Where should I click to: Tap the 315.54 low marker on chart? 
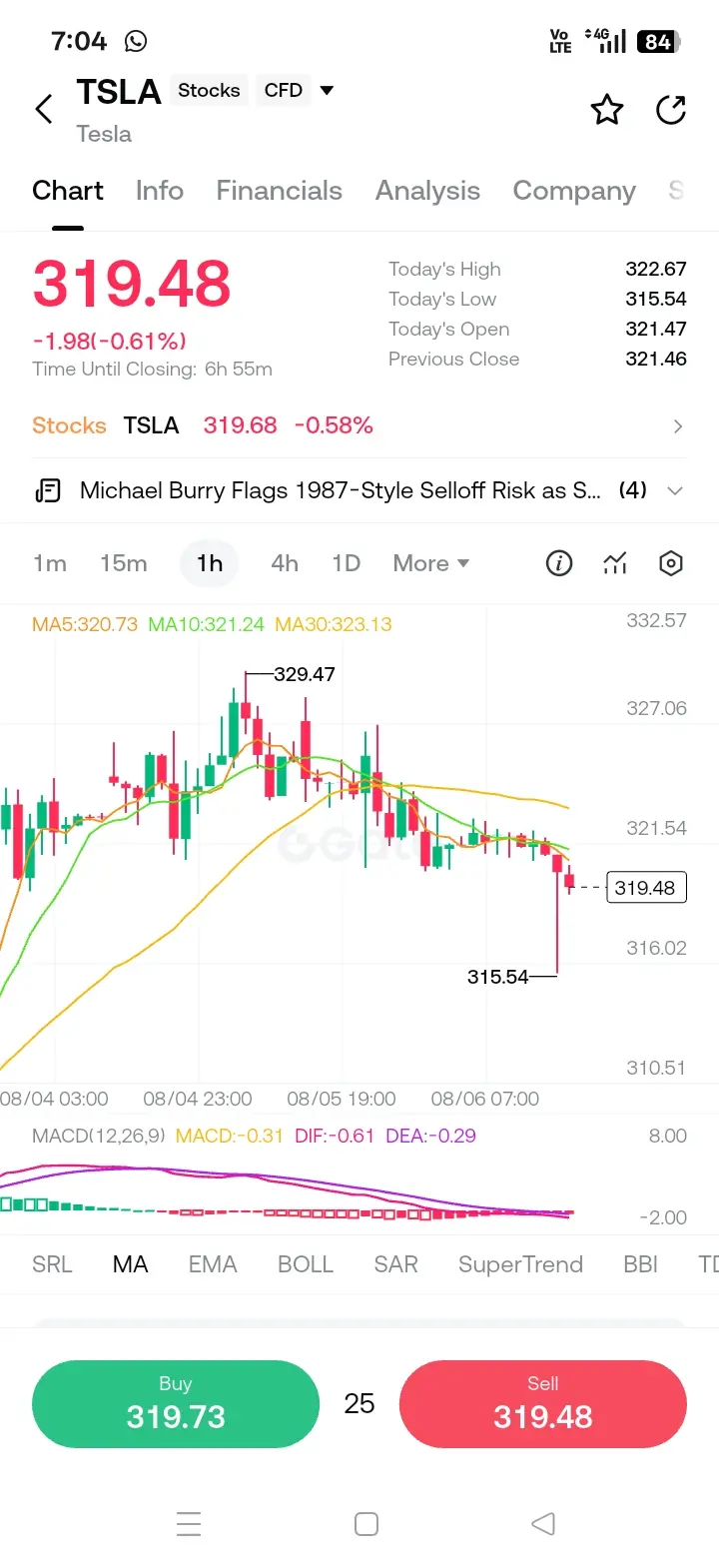click(497, 977)
